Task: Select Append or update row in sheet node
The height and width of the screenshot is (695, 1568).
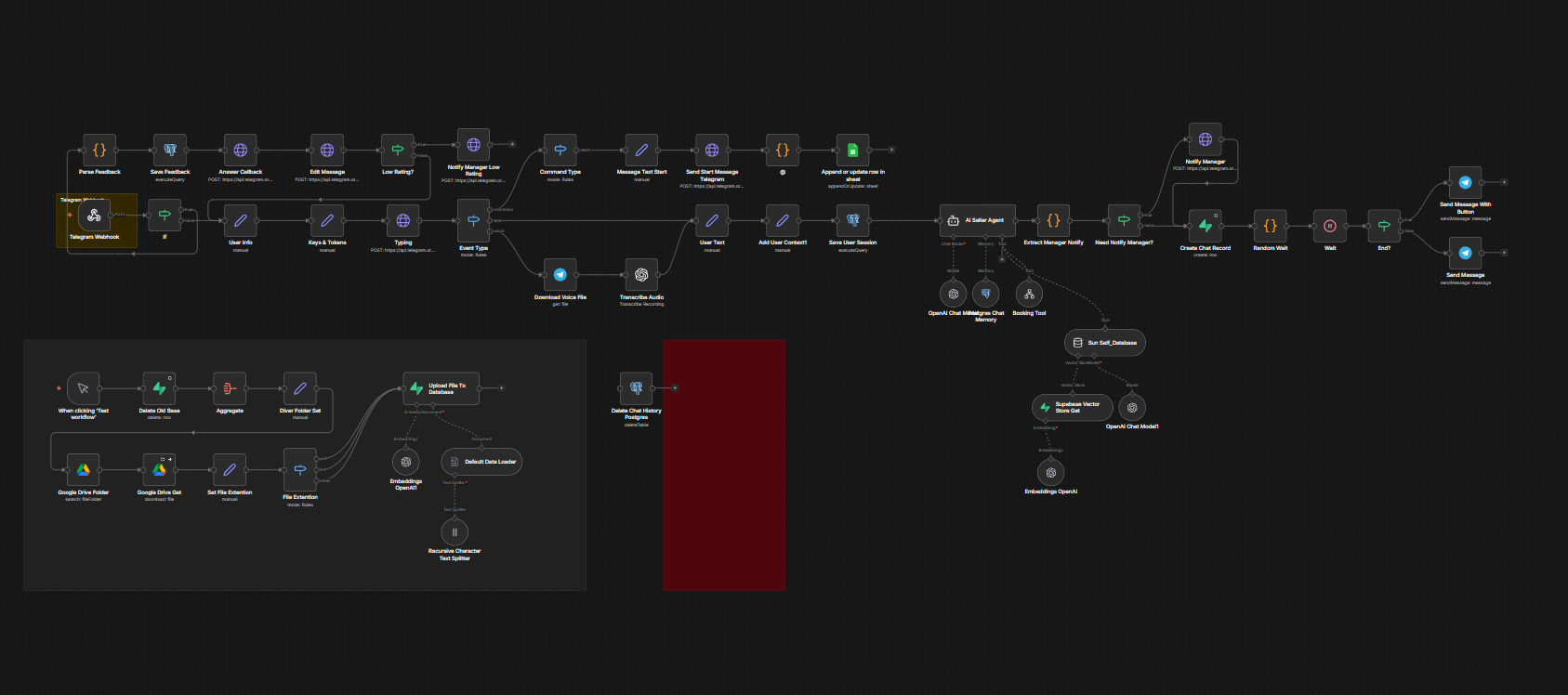Action: (x=853, y=150)
